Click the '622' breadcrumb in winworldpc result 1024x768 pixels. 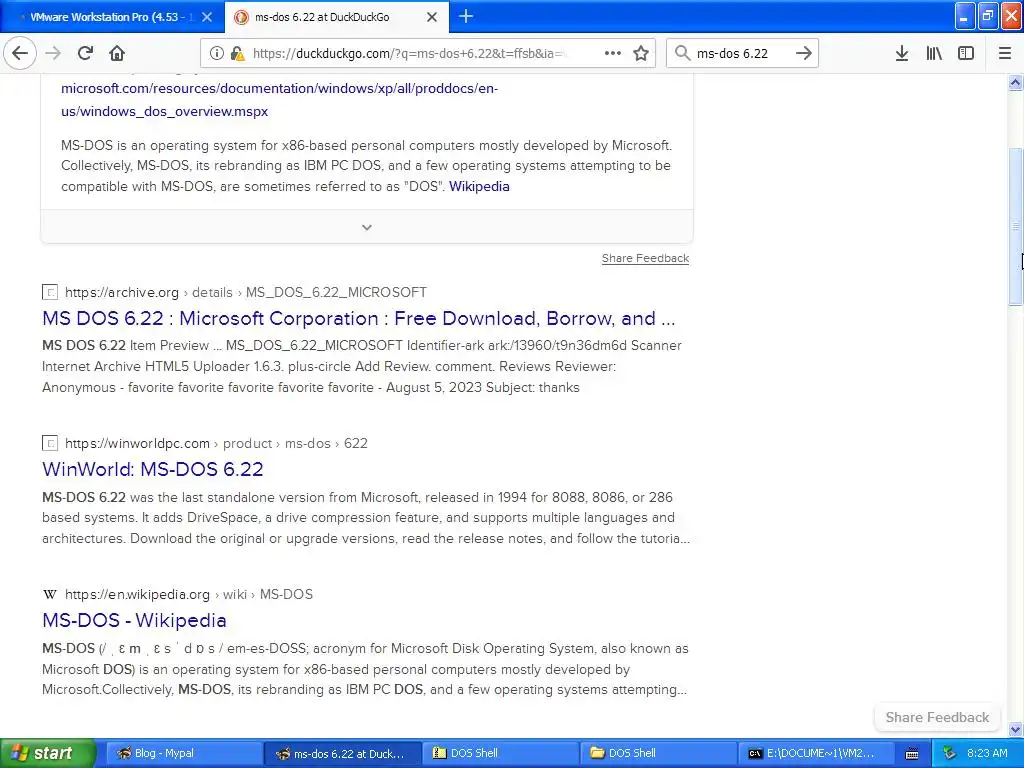click(355, 443)
